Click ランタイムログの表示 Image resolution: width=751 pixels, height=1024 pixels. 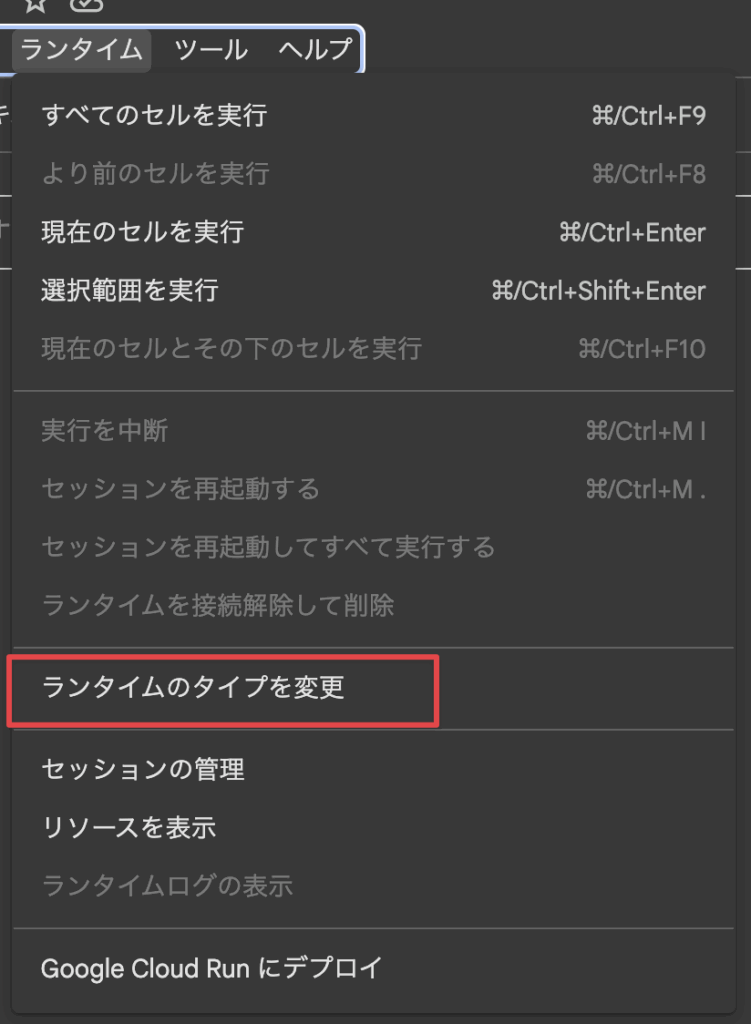(x=374, y=886)
